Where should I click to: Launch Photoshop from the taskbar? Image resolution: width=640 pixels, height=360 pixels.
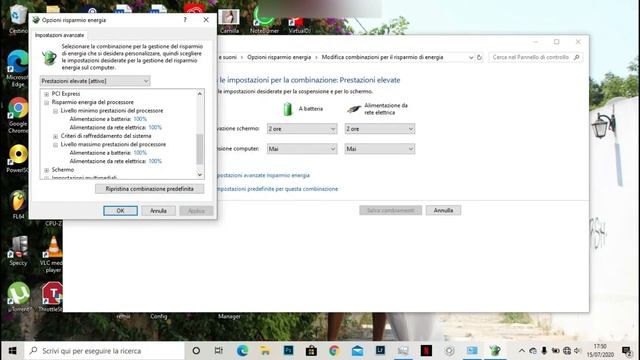coord(288,351)
